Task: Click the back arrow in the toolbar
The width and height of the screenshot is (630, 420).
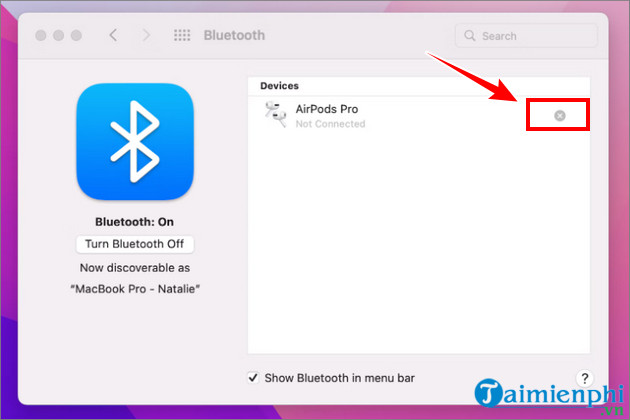Action: [113, 35]
